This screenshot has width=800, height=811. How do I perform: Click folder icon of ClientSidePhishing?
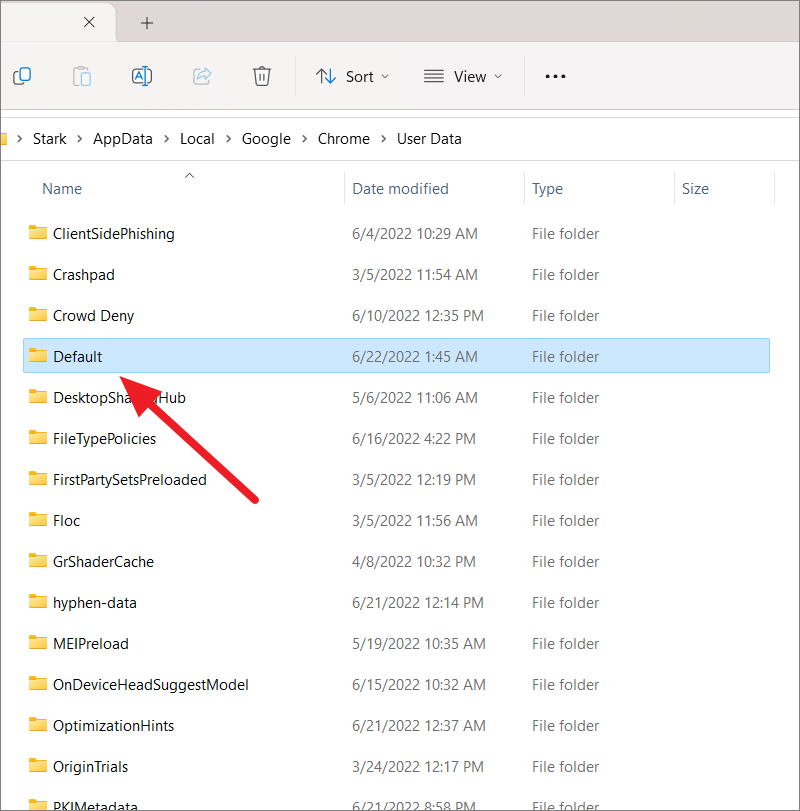tap(38, 232)
